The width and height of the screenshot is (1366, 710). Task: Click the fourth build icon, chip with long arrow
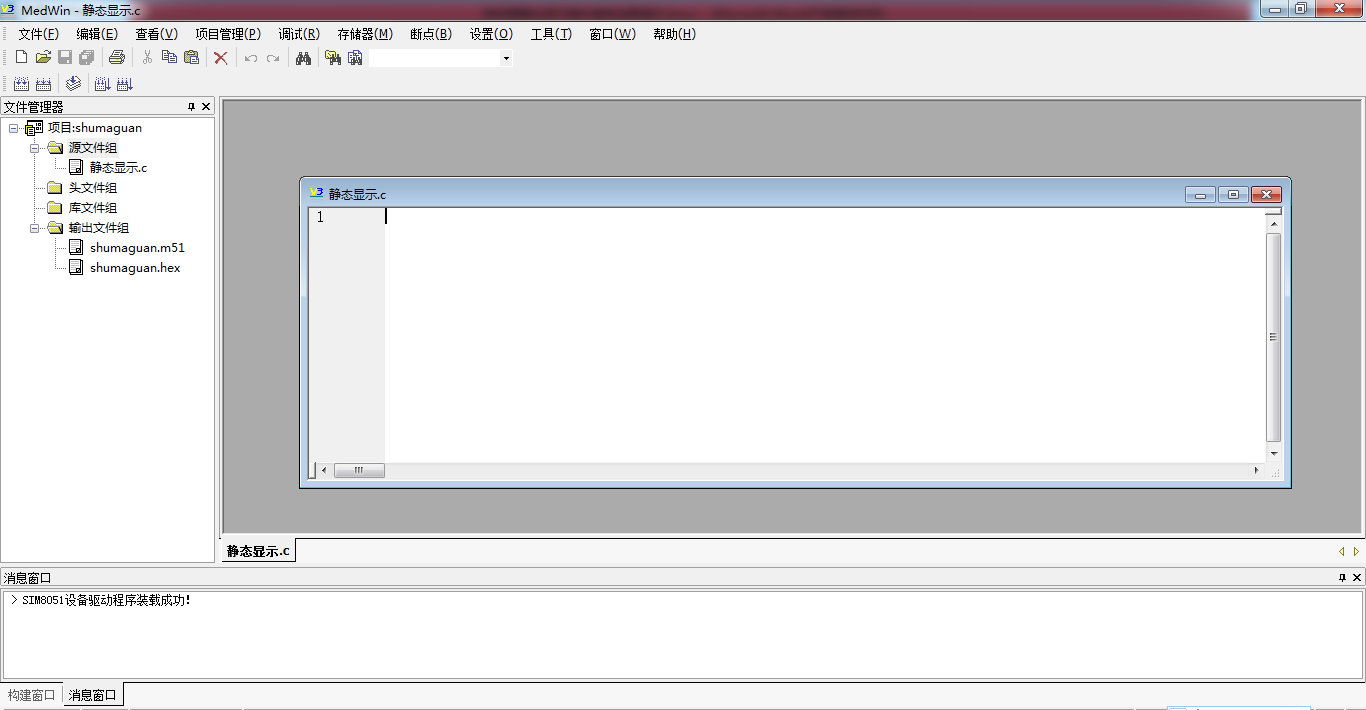click(102, 84)
